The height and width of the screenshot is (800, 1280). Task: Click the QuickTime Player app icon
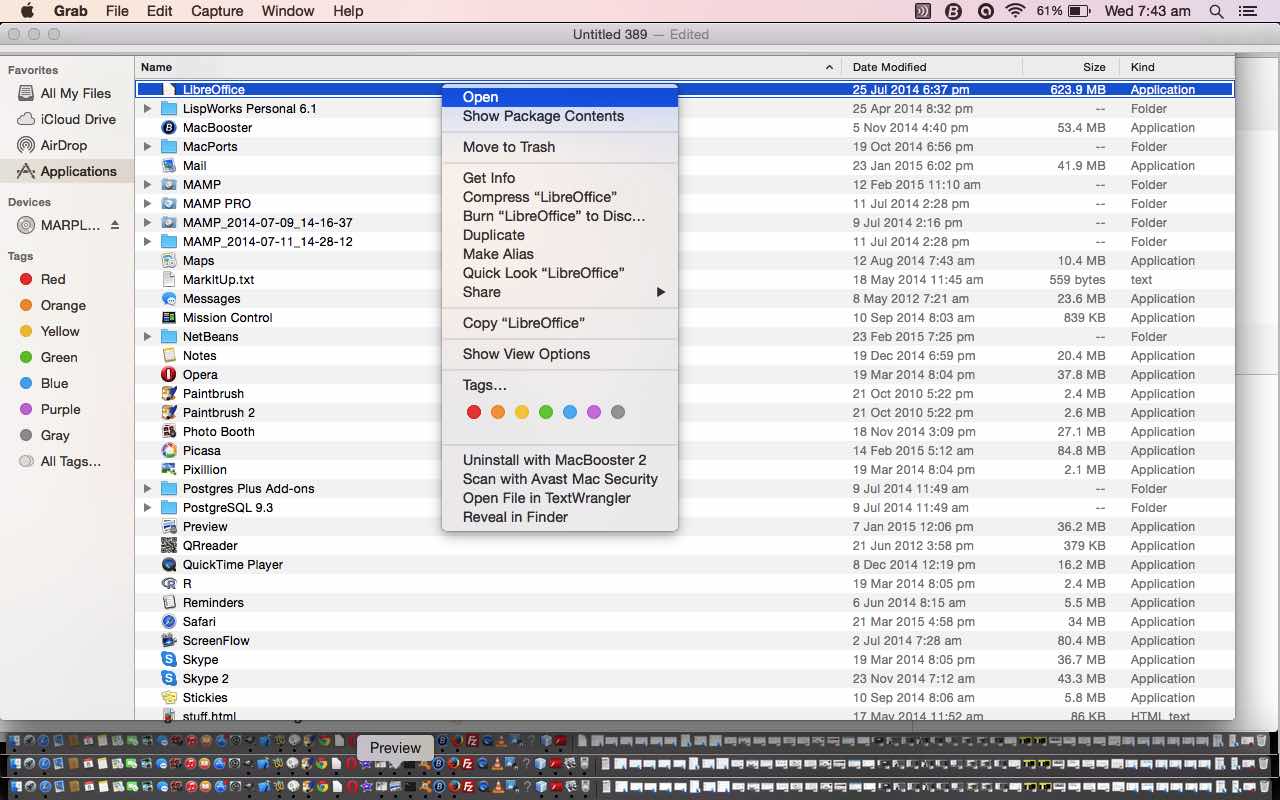169,565
